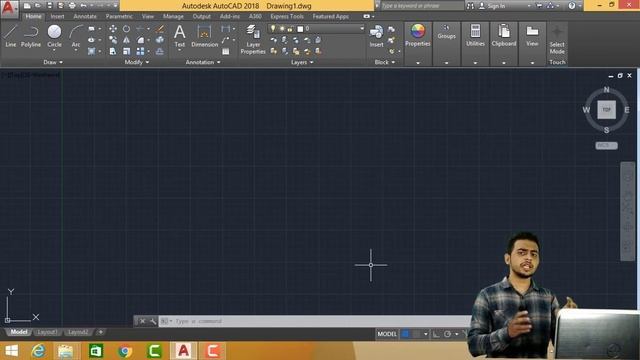Click the Copy tool in Modify panel
640x360 pixels.
click(113, 40)
